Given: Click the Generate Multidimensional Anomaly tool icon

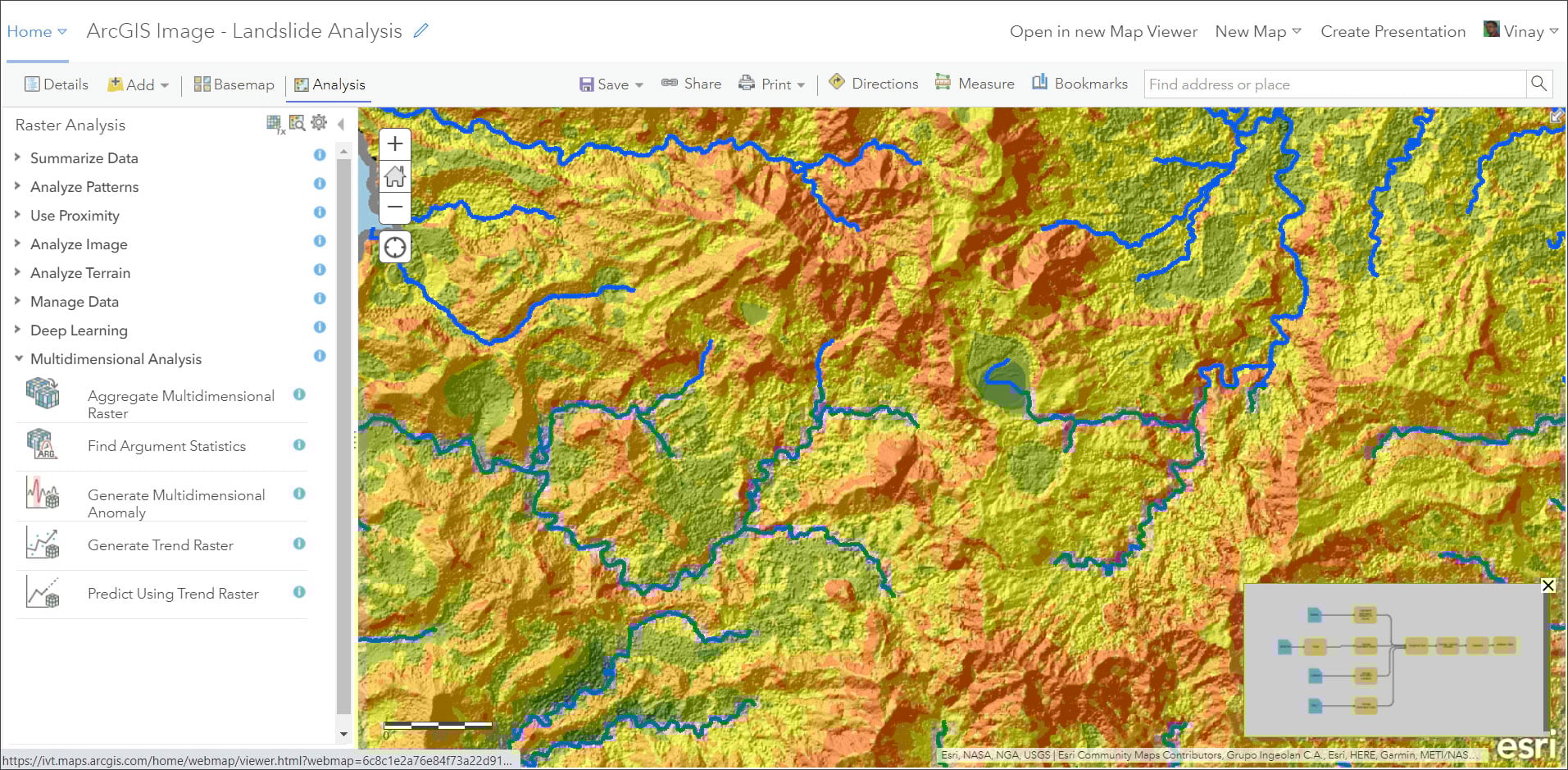Looking at the screenshot, I should 43,494.
